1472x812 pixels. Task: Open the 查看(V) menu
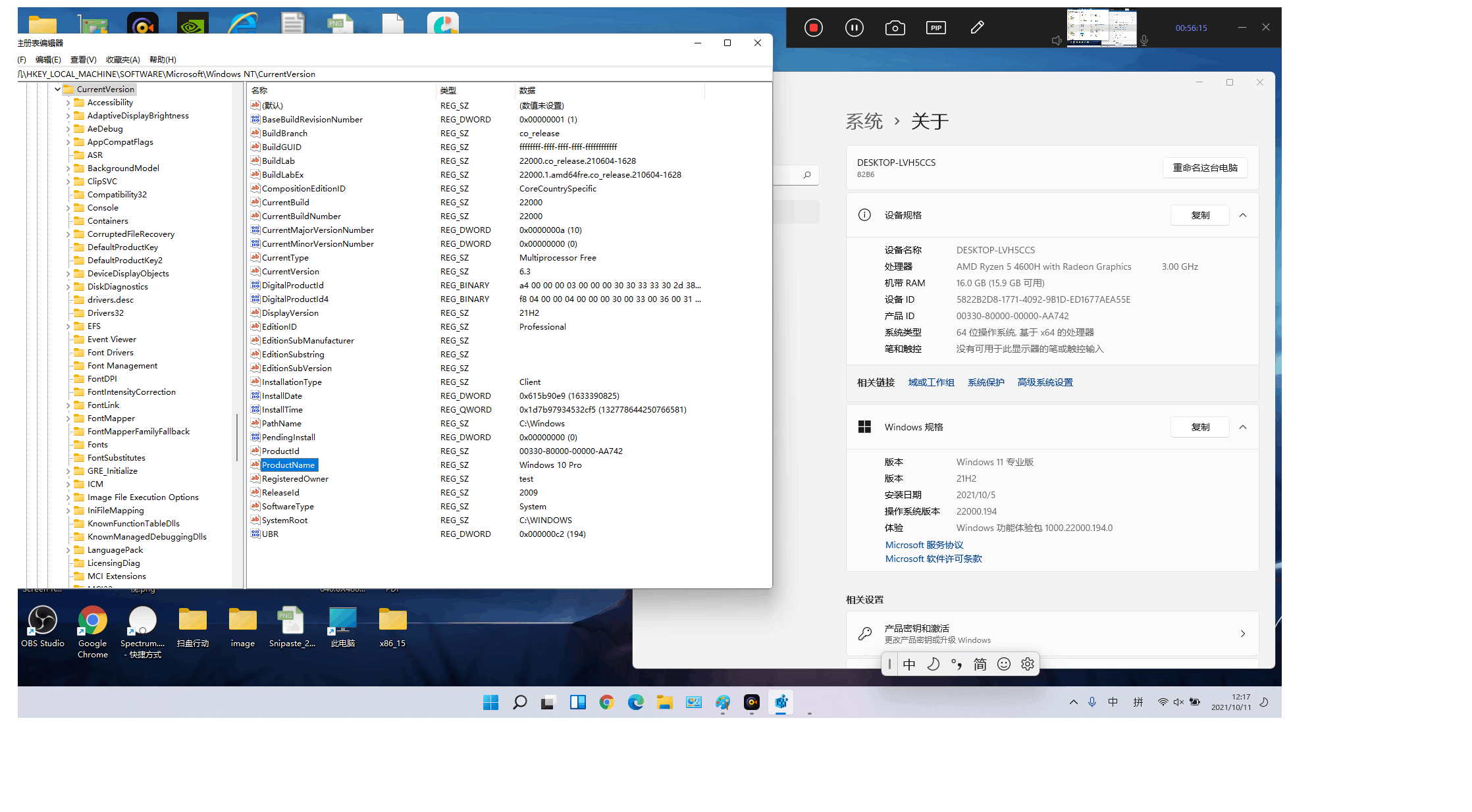click(83, 59)
